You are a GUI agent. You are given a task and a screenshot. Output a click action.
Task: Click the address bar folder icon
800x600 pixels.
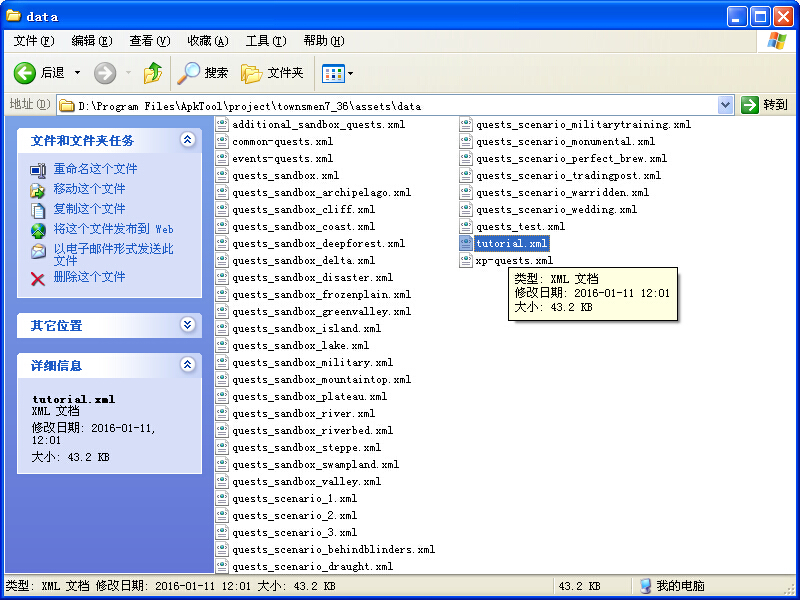(x=66, y=106)
